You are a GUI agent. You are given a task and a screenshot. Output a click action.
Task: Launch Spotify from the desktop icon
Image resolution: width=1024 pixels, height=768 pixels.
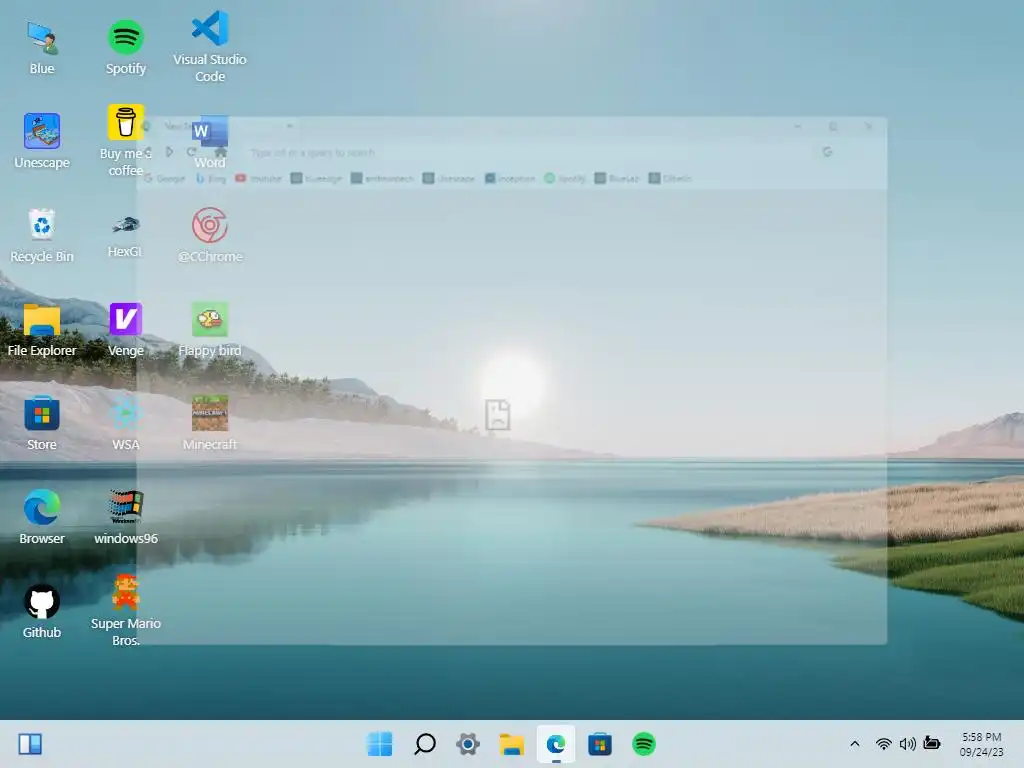tap(125, 48)
